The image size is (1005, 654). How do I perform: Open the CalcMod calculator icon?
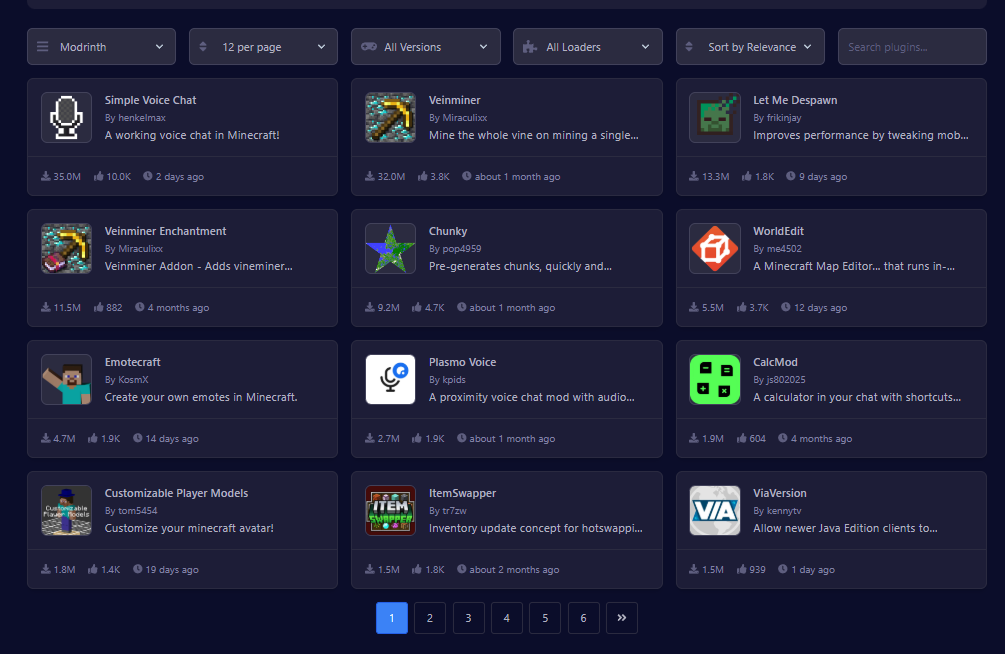[714, 379]
